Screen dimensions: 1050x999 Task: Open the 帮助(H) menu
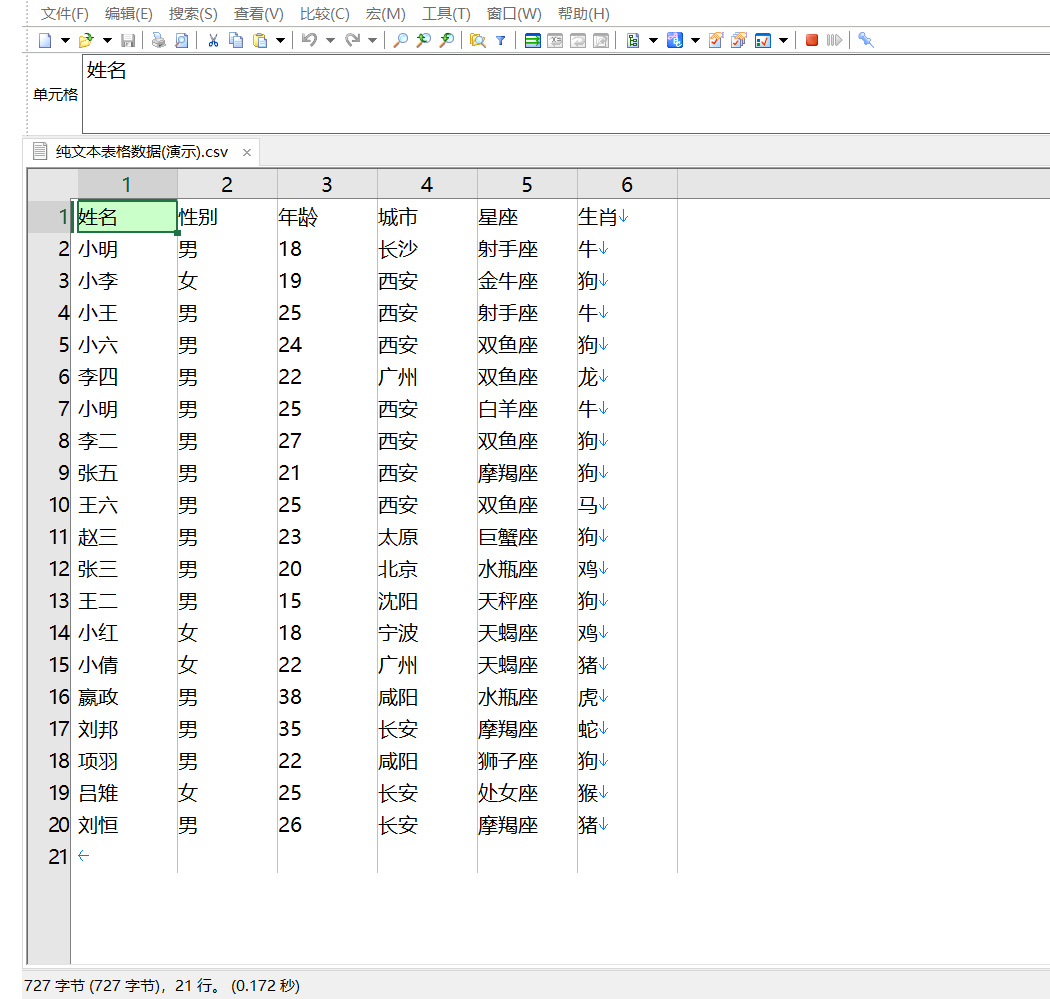[583, 14]
